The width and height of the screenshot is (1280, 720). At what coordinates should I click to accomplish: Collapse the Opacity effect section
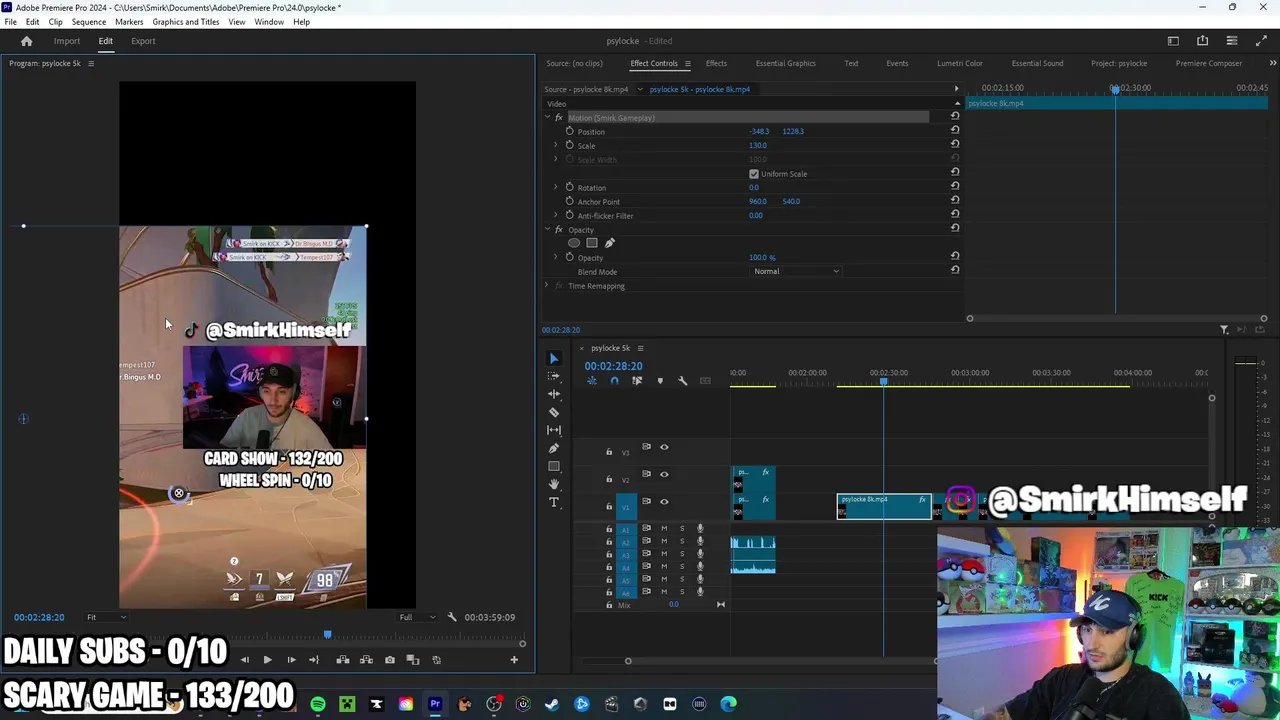547,229
